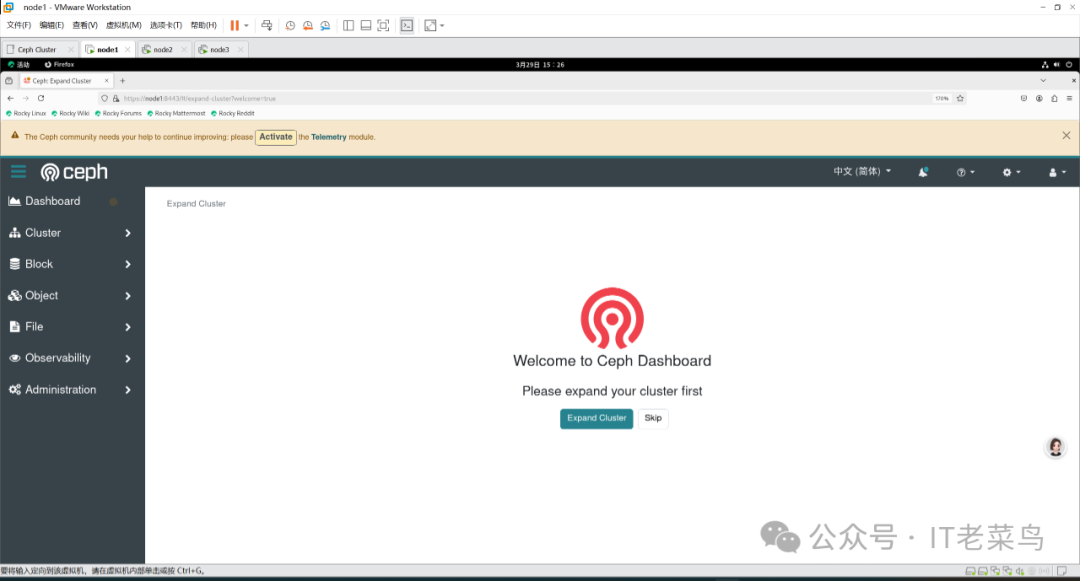Open the stretch guest options dropdown arrow
The height and width of the screenshot is (581, 1080).
pos(442,25)
